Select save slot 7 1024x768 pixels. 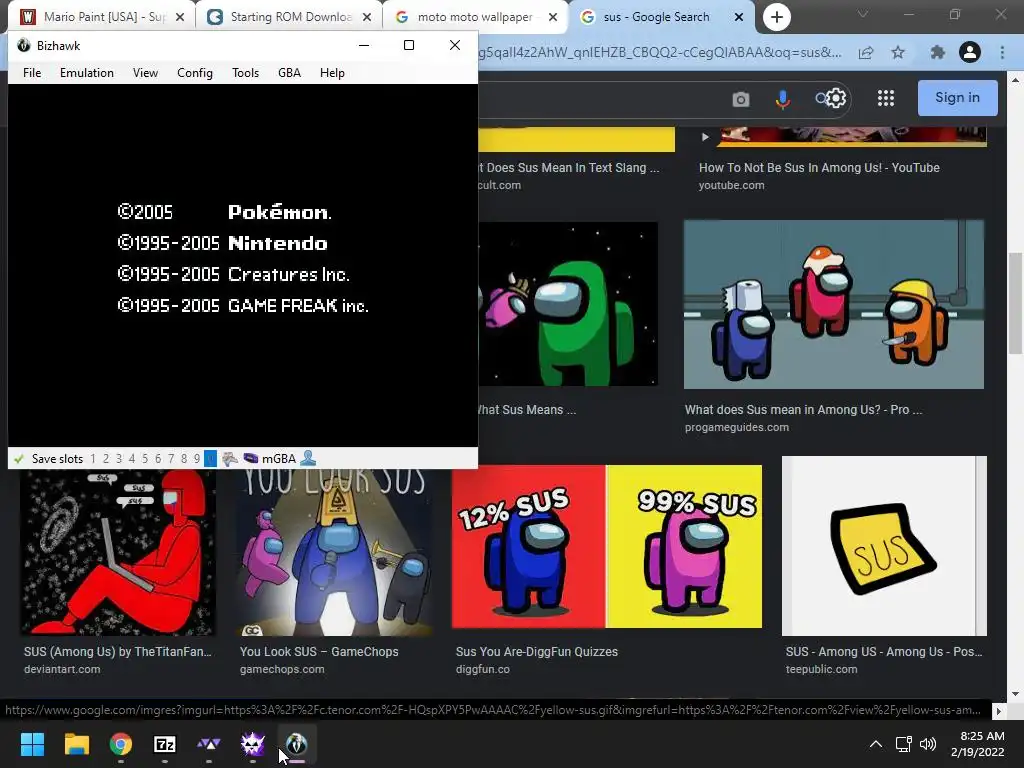171,458
